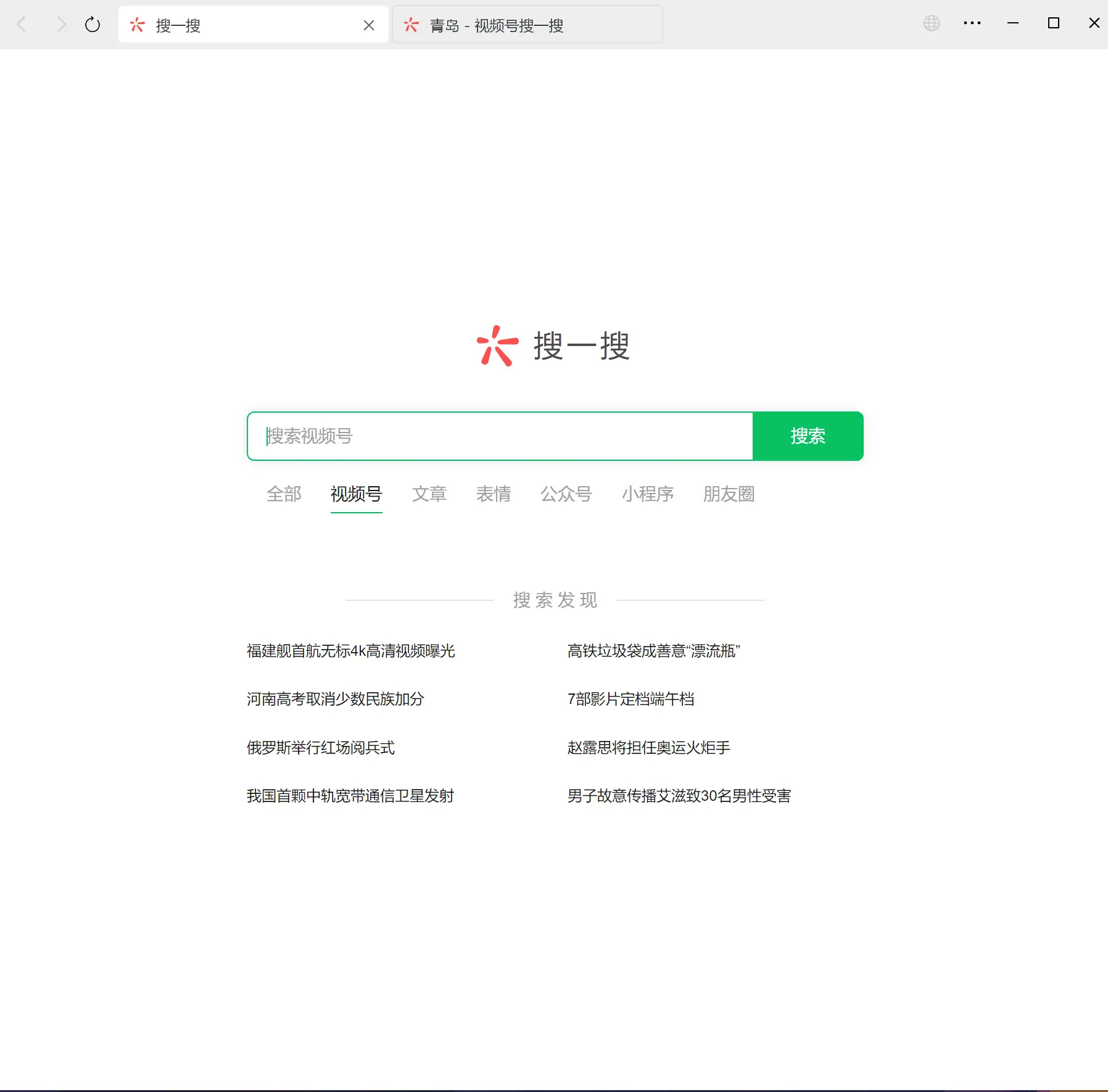Open 福建舰首航无标4k高清视频曝光 suggestion
The image size is (1108, 1092).
click(x=351, y=651)
